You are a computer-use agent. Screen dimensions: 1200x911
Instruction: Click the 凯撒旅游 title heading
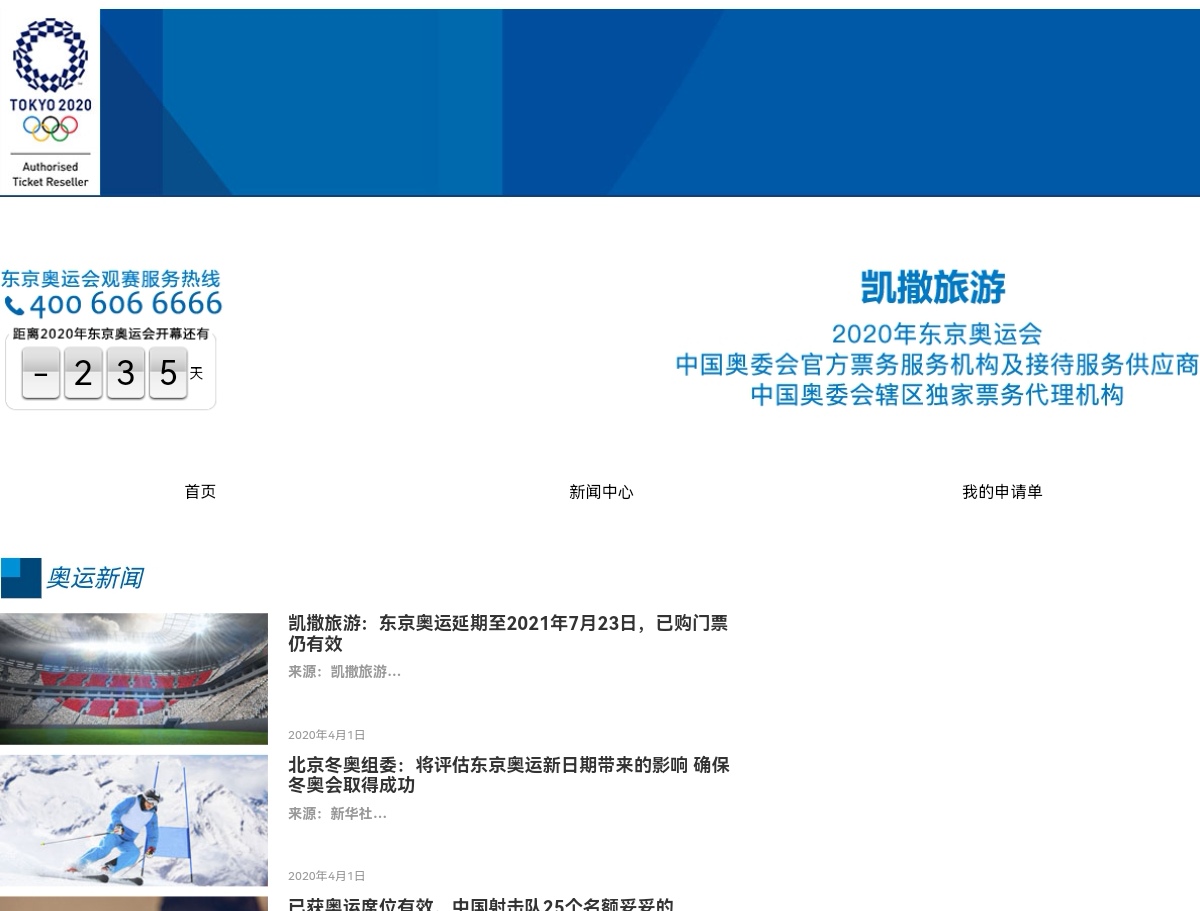coord(933,287)
